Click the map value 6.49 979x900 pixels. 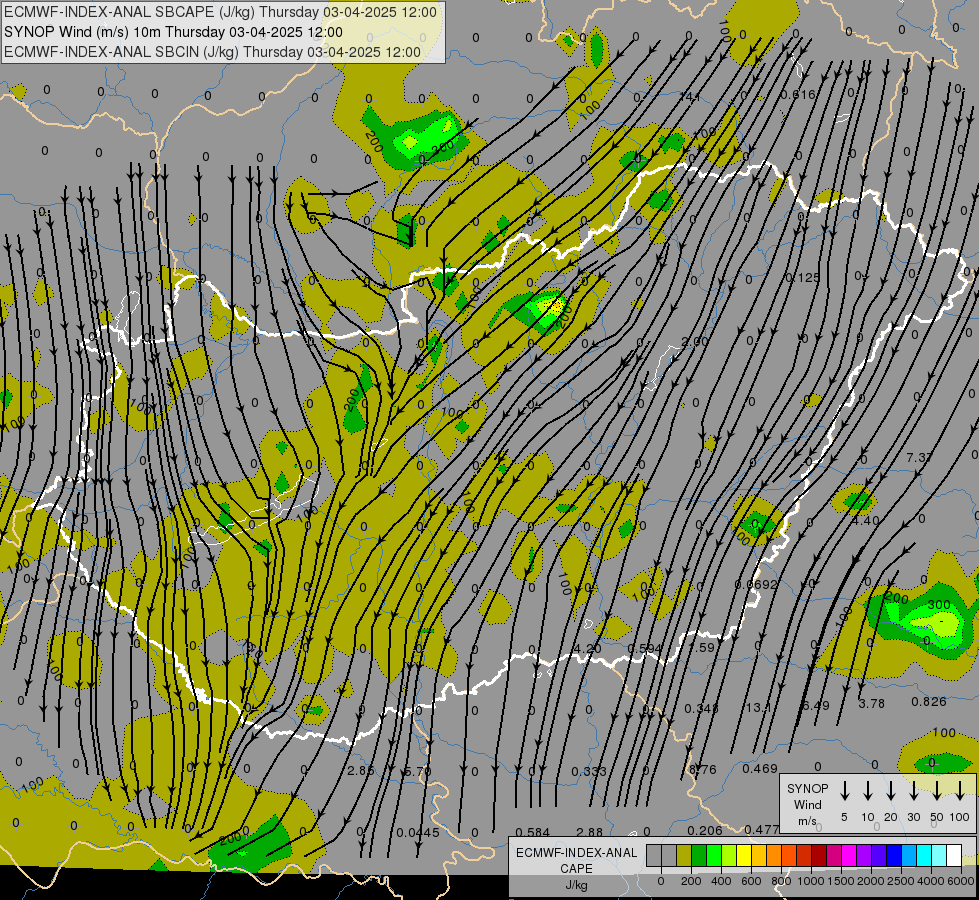[x=815, y=705]
